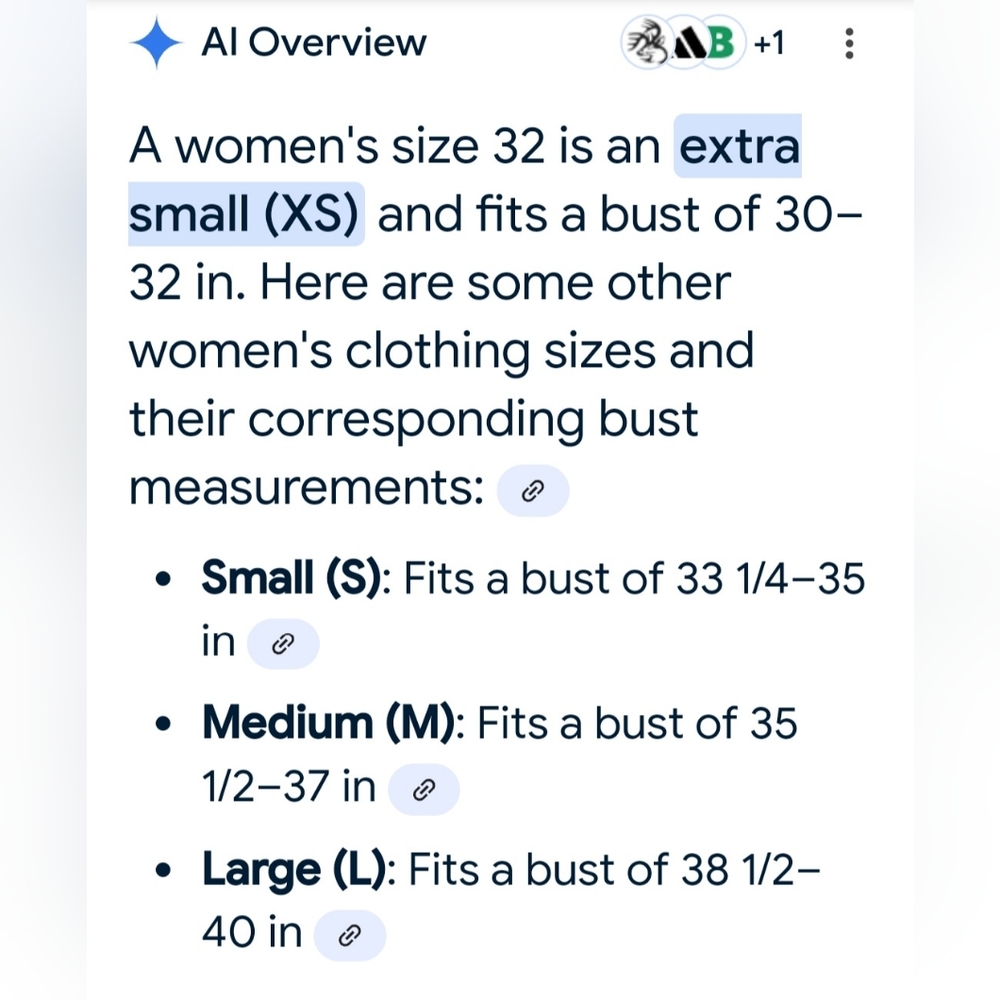This screenshot has height=1000, width=1000.
Task: Select the bold 'Small (S)' label
Action: tap(291, 578)
